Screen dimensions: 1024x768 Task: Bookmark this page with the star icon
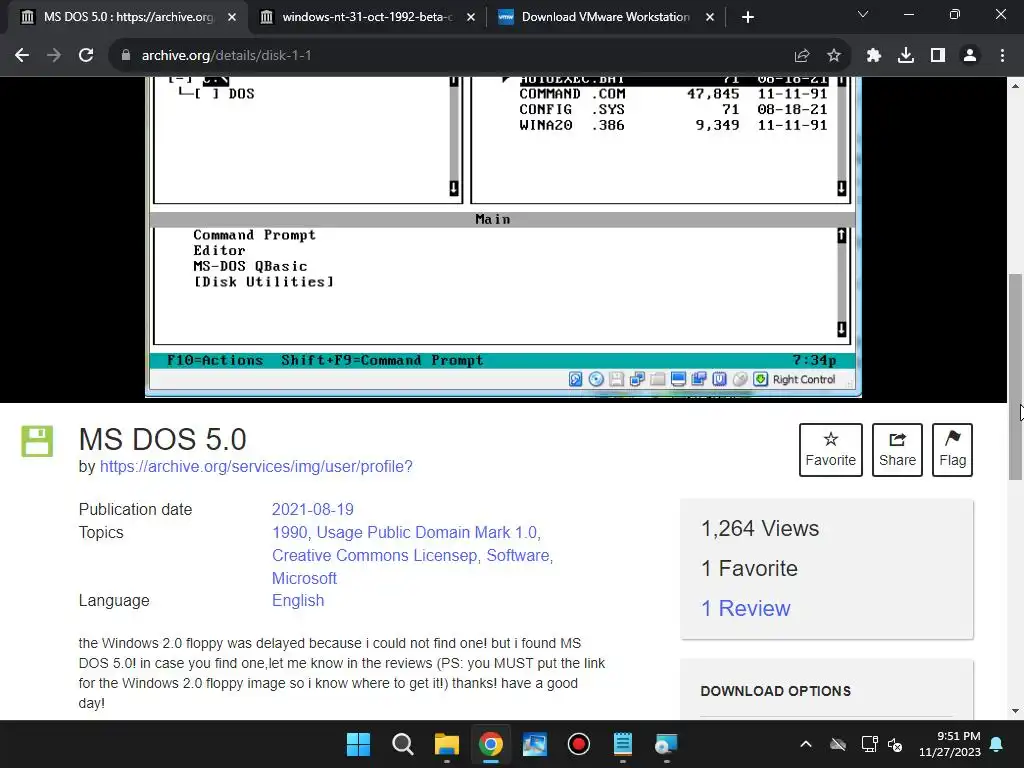[x=834, y=56]
